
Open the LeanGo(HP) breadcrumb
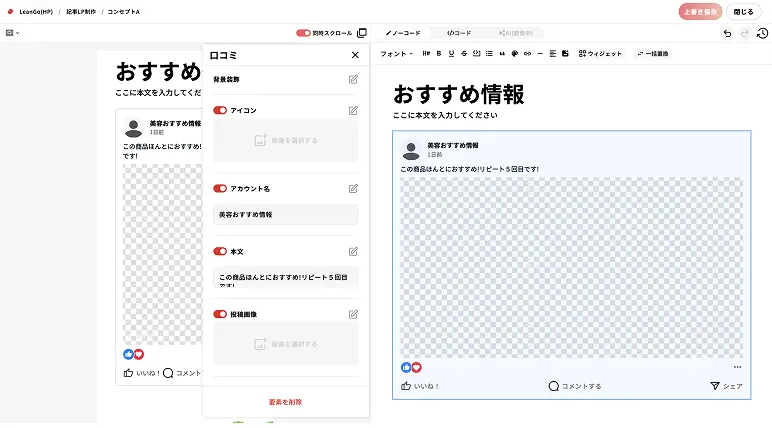(x=35, y=12)
